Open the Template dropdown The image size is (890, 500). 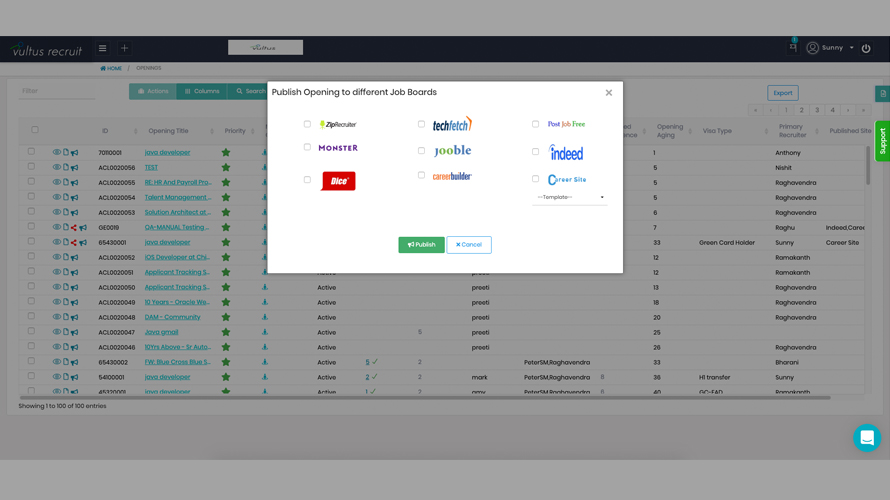coord(570,197)
